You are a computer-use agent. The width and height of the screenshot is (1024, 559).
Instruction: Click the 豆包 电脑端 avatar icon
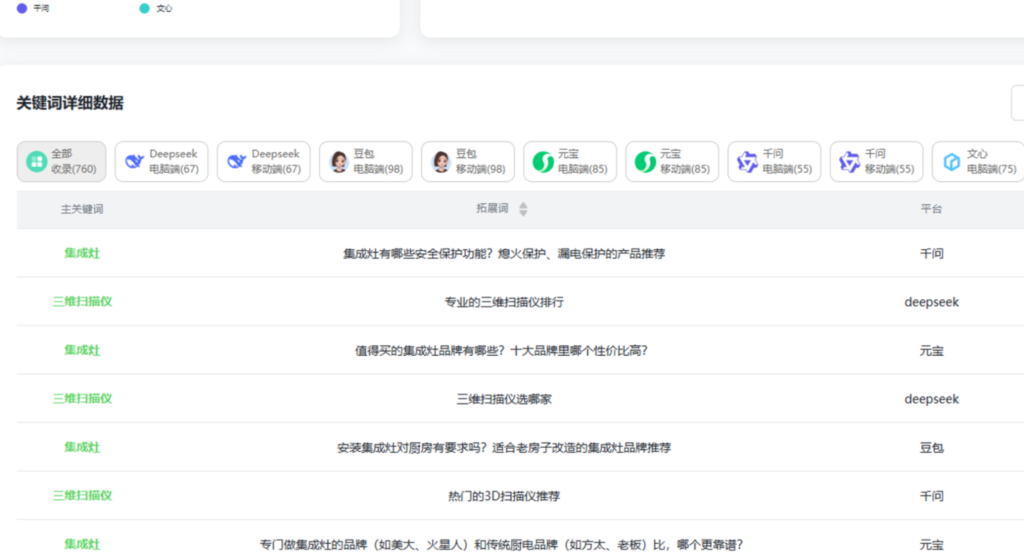tap(338, 162)
